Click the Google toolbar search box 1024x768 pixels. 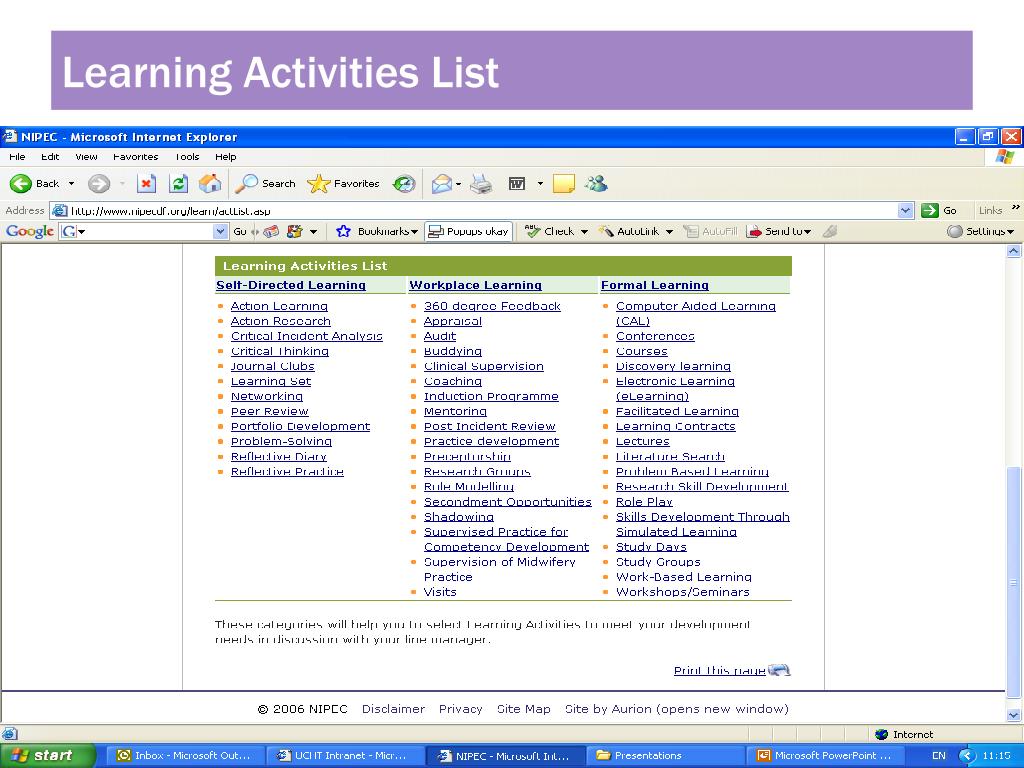tap(144, 231)
